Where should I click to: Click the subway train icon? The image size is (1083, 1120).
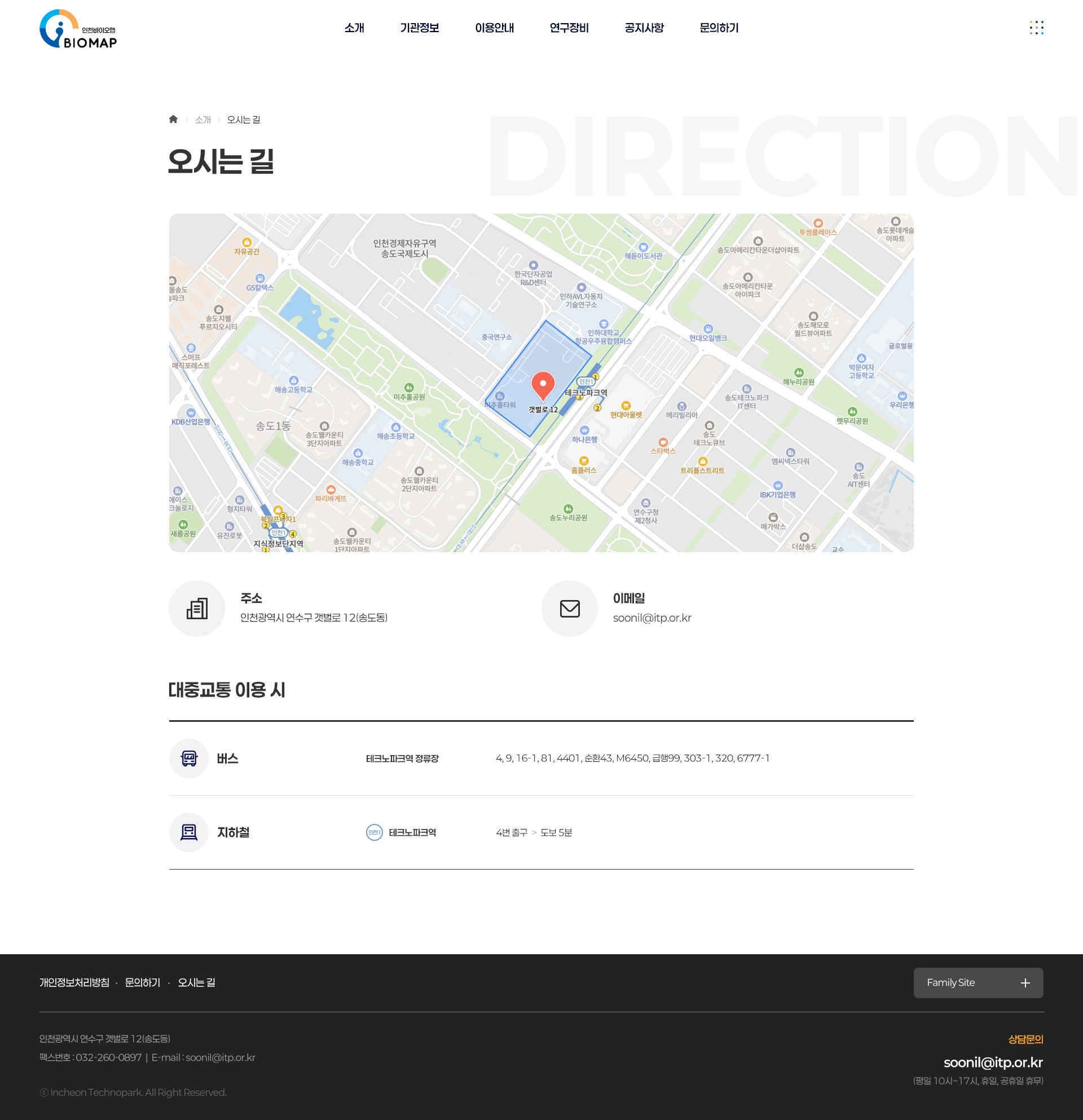click(x=189, y=832)
